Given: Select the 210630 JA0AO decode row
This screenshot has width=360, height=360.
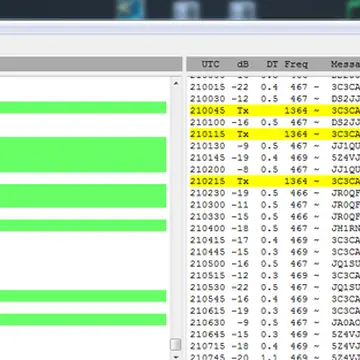Looking at the screenshot, I should [275, 323].
